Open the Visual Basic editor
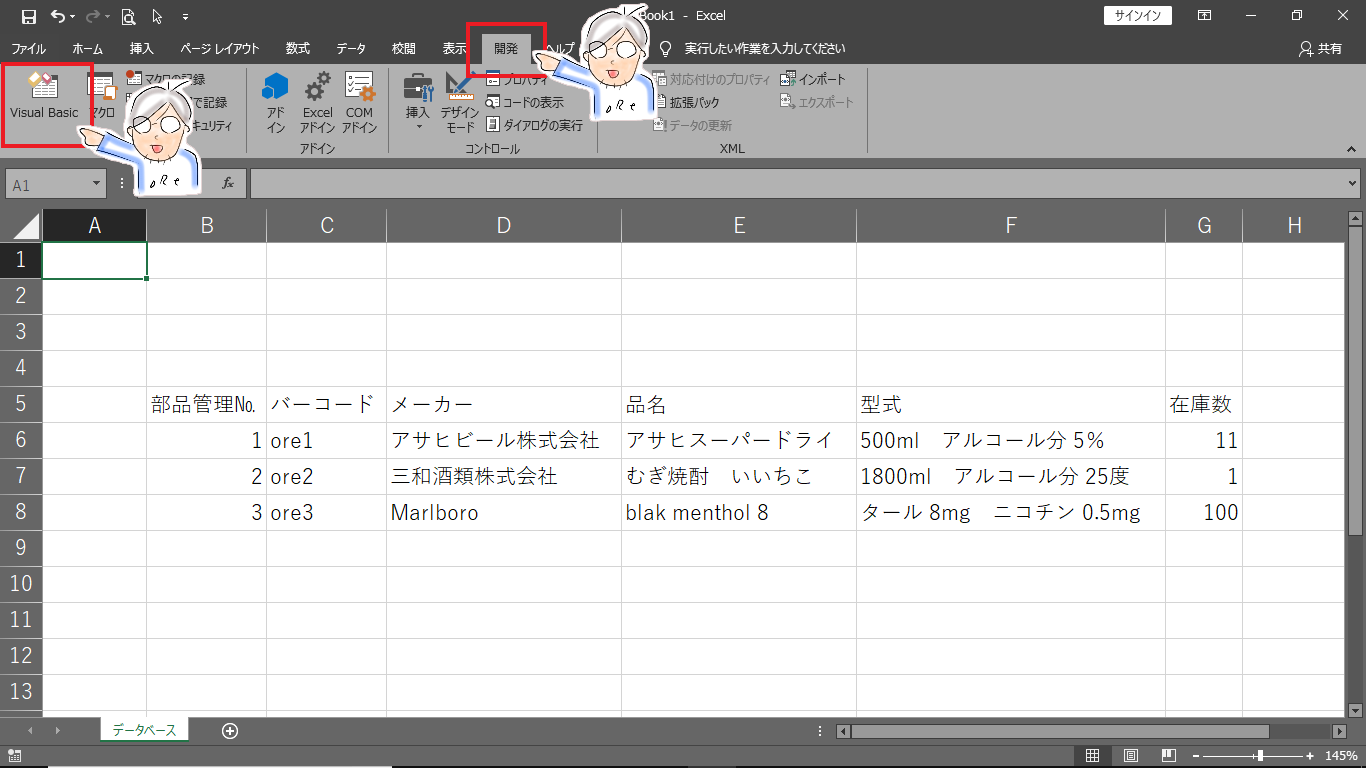This screenshot has width=1366, height=768. [44, 97]
